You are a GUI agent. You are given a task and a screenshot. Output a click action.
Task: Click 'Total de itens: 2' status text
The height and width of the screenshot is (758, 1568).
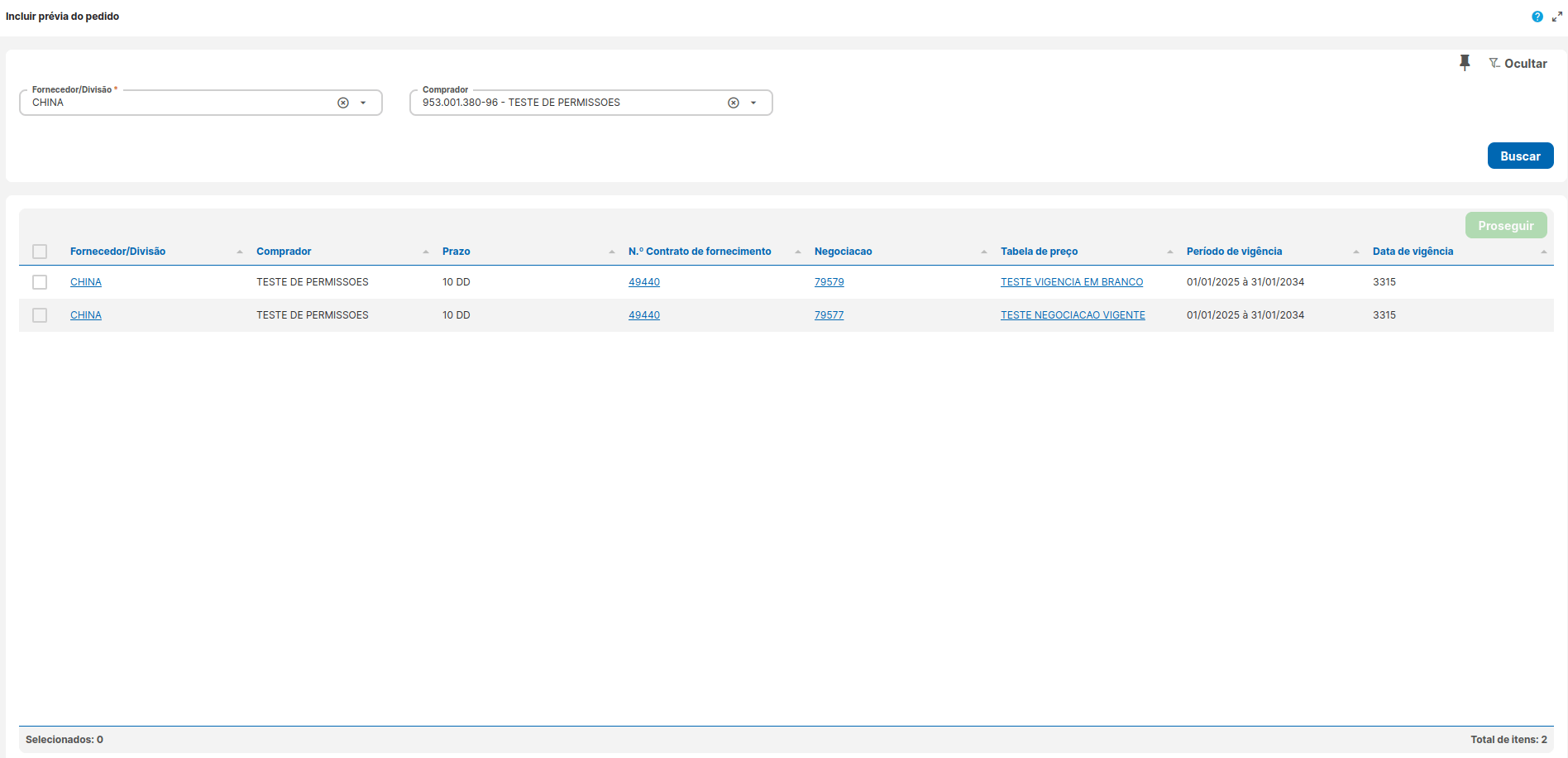click(1508, 740)
